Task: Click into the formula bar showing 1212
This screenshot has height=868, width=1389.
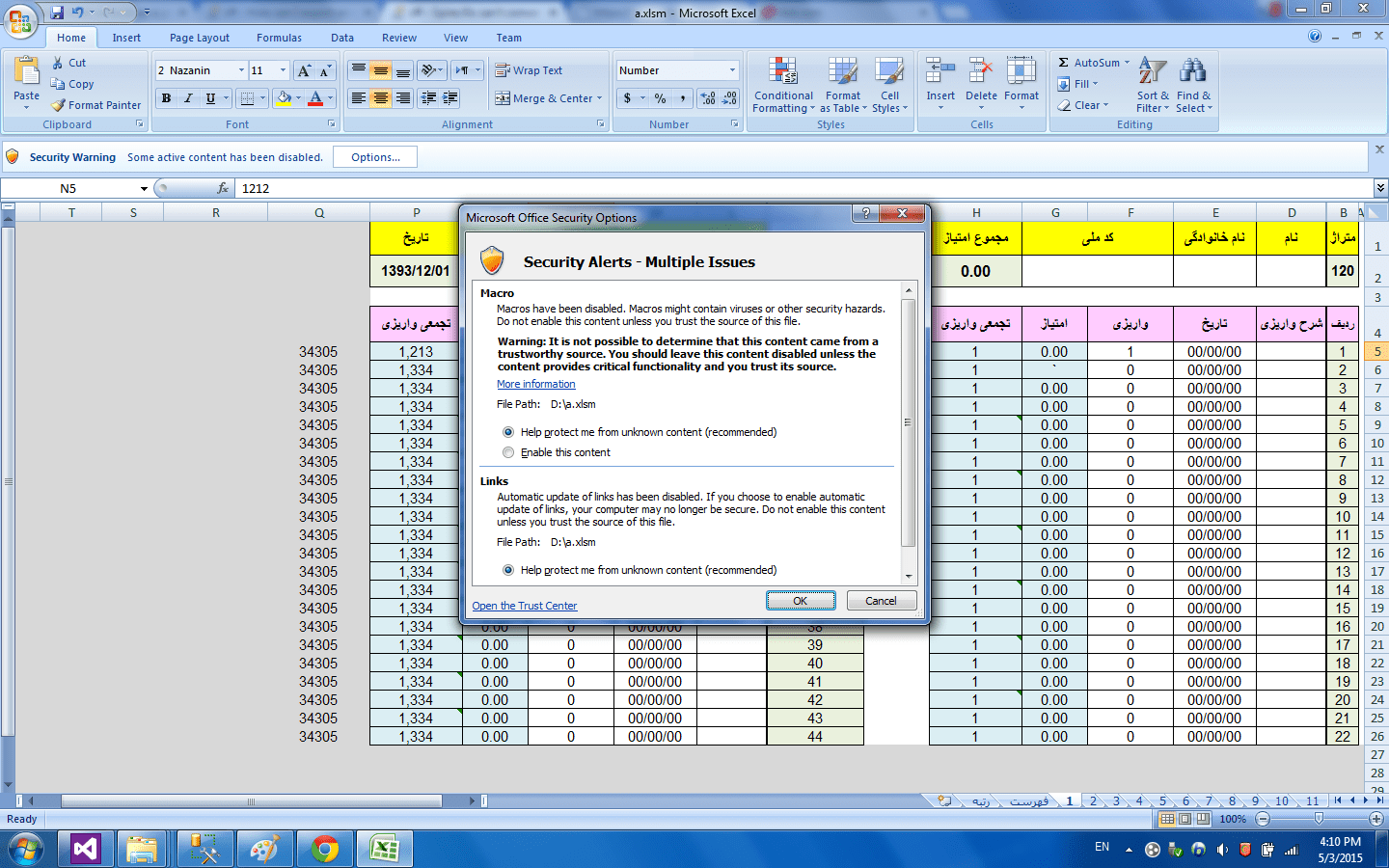Action: pos(804,188)
